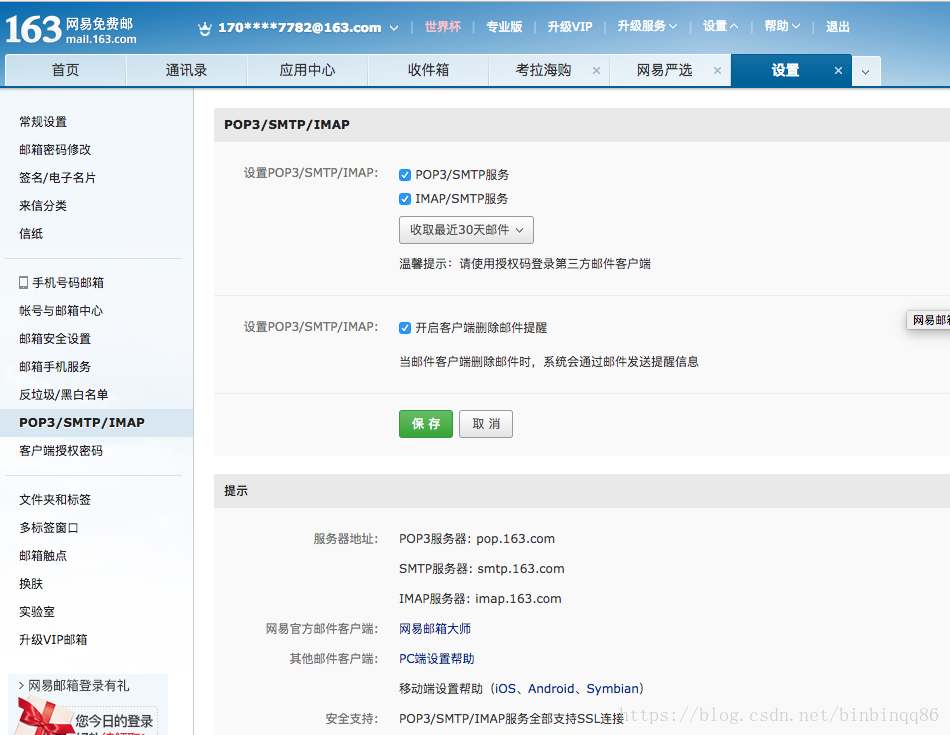Click the 专业版 link
Screen dimensions: 950x735
(x=504, y=27)
